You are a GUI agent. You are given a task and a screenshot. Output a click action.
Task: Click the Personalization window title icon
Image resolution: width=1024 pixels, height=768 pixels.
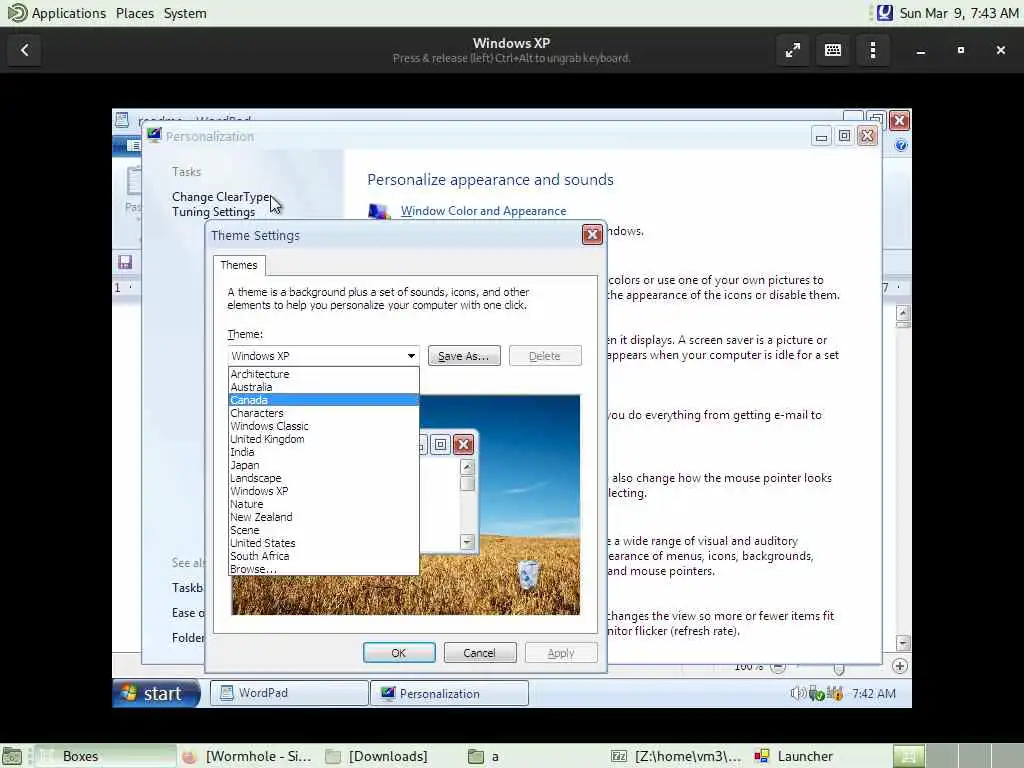point(154,135)
